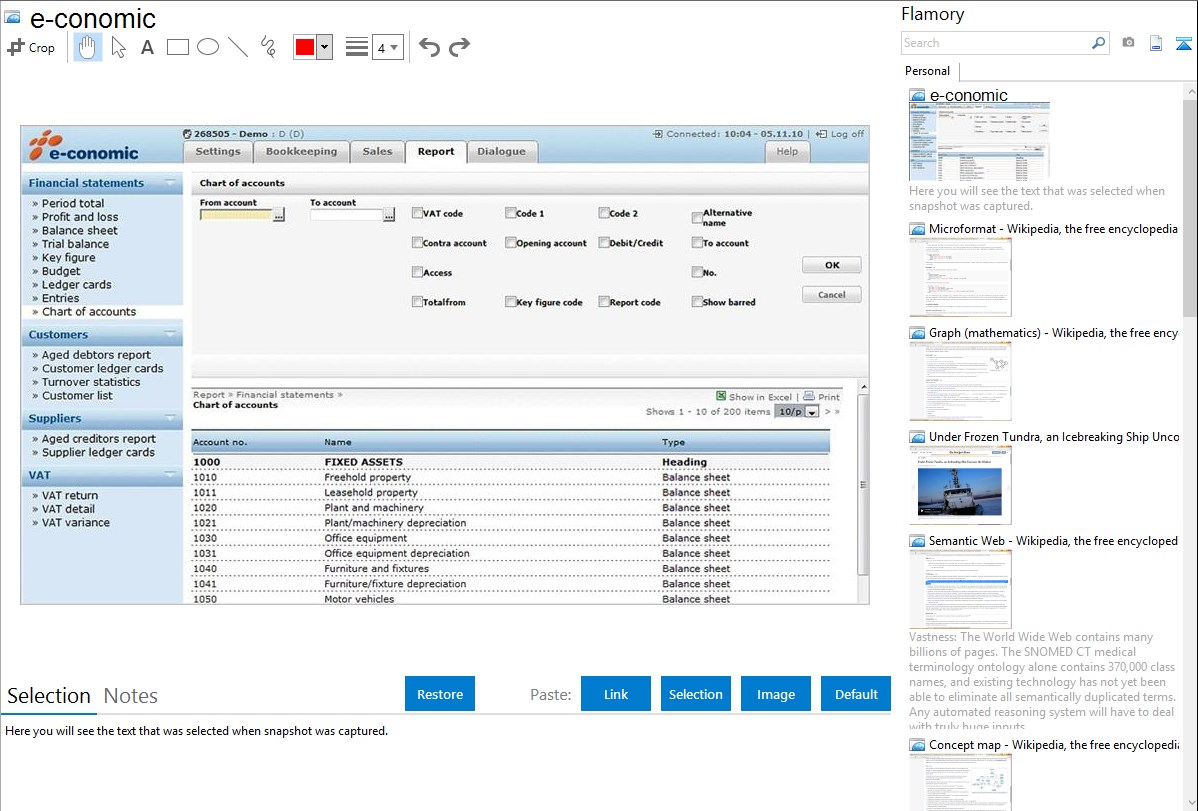Click the From account input field

click(236, 215)
